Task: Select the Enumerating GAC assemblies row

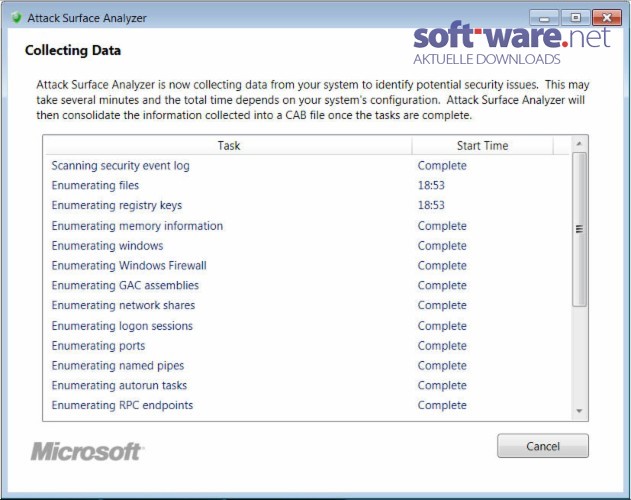Action: coord(308,285)
